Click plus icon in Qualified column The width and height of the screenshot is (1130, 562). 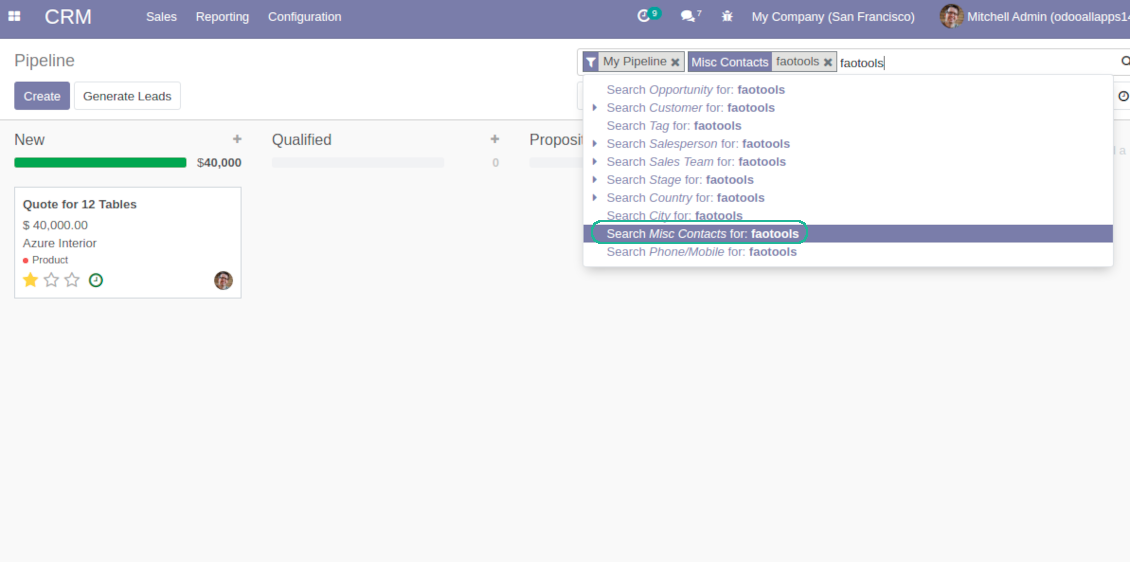(495, 139)
